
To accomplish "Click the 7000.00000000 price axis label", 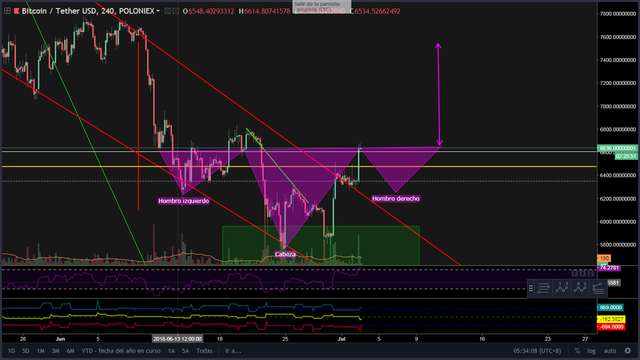I will click(617, 107).
